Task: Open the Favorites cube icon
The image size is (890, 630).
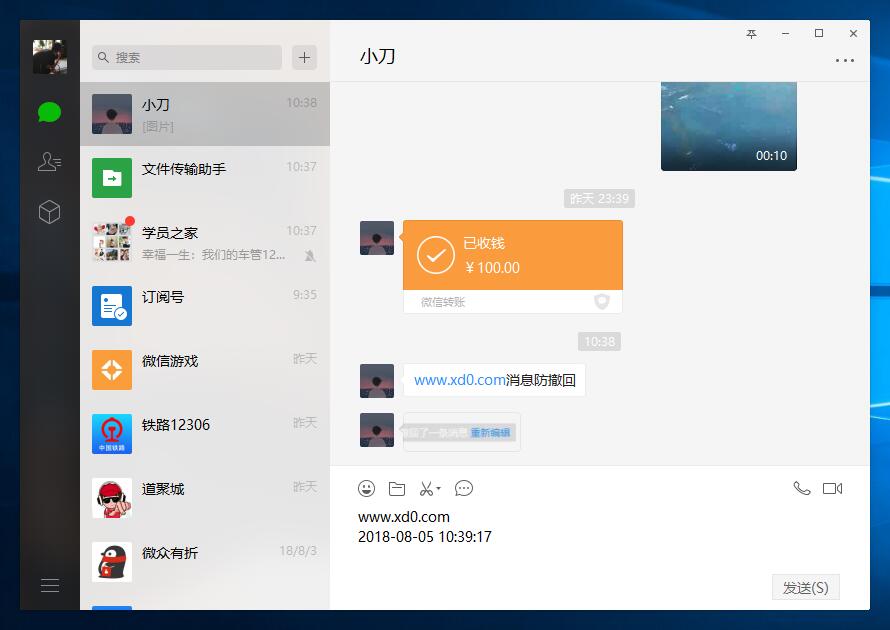Action: [x=49, y=212]
